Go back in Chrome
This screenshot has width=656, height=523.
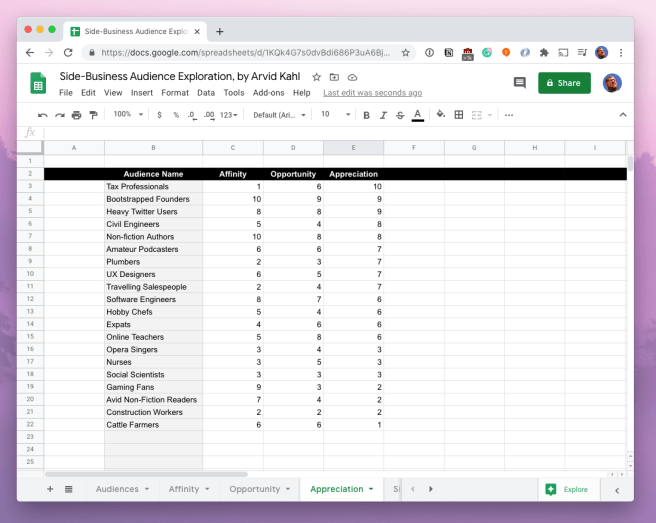click(x=30, y=53)
